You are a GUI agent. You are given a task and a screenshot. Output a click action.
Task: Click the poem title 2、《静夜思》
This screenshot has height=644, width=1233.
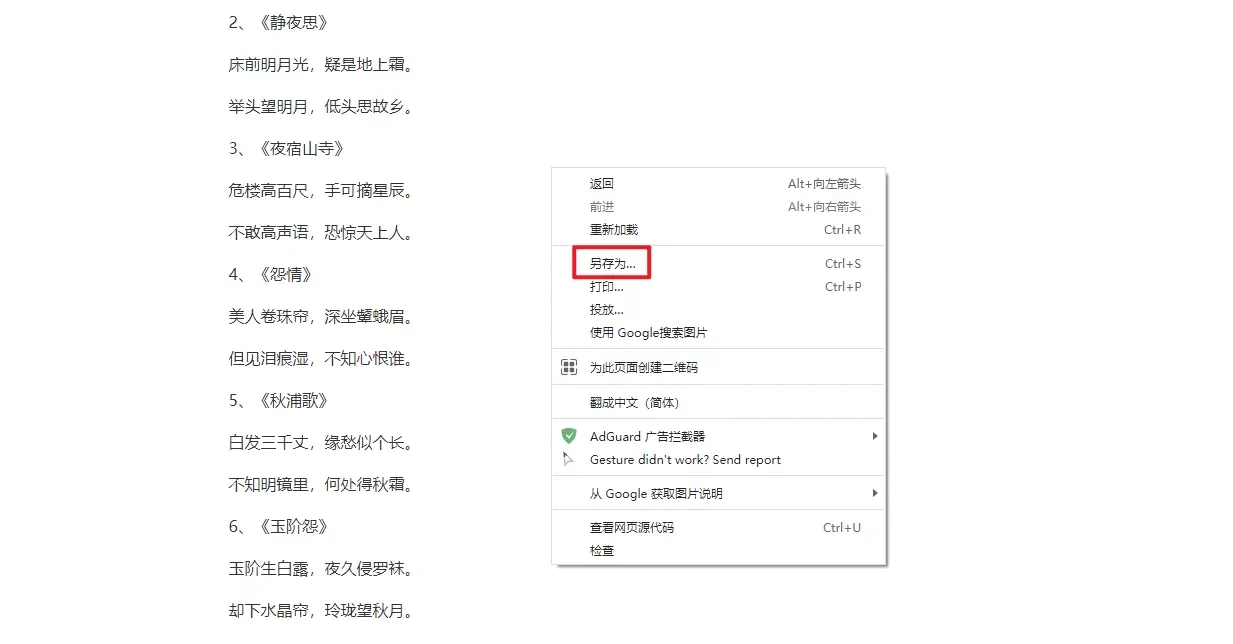tap(279, 22)
